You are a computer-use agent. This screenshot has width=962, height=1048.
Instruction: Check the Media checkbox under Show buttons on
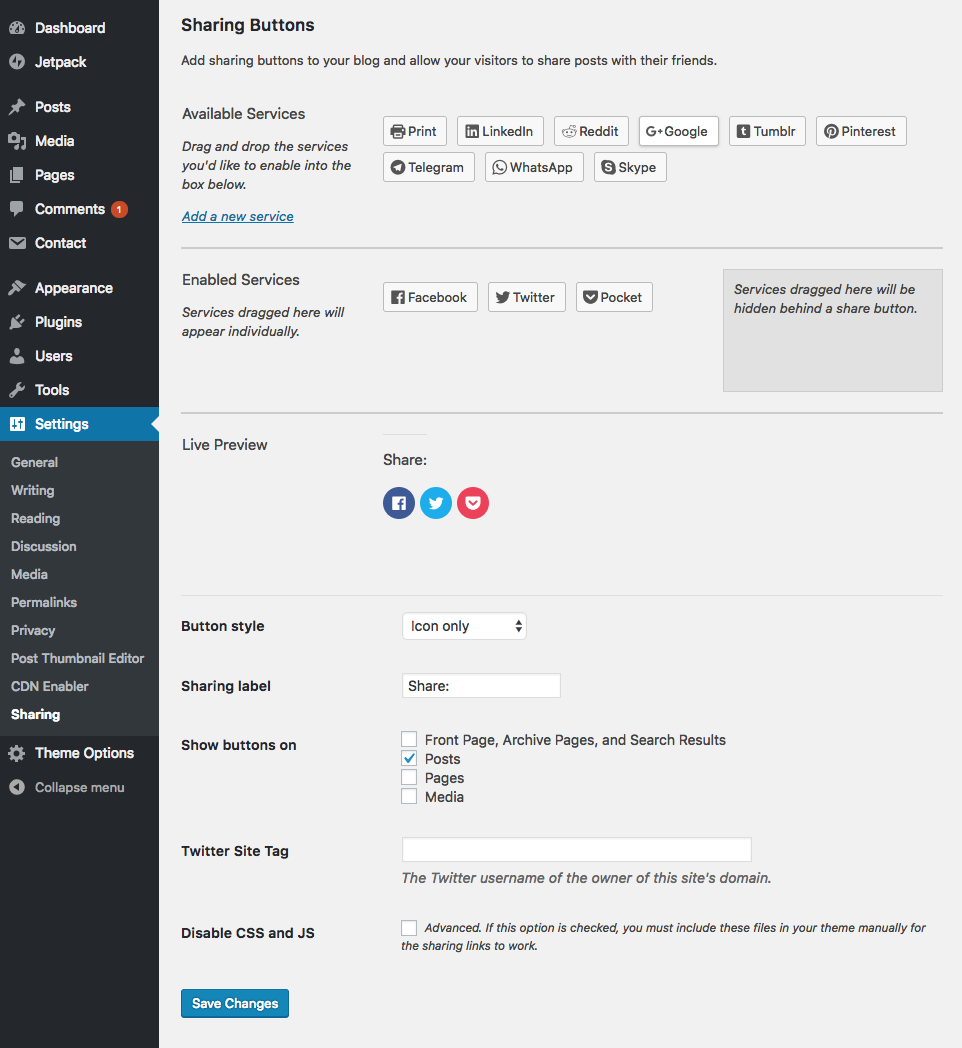point(409,796)
